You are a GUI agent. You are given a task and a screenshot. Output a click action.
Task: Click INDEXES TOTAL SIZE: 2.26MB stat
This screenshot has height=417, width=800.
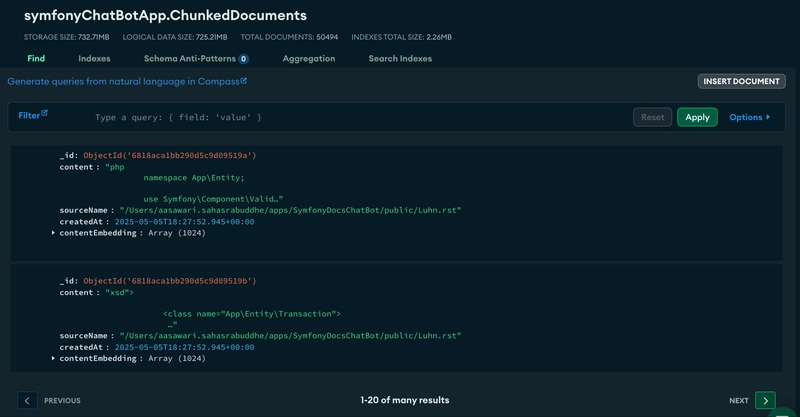pos(402,37)
